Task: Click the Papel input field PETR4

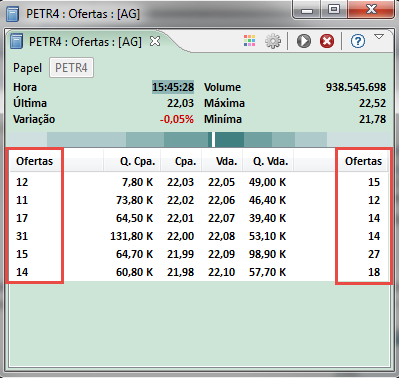Action: pyautogui.click(x=71, y=68)
